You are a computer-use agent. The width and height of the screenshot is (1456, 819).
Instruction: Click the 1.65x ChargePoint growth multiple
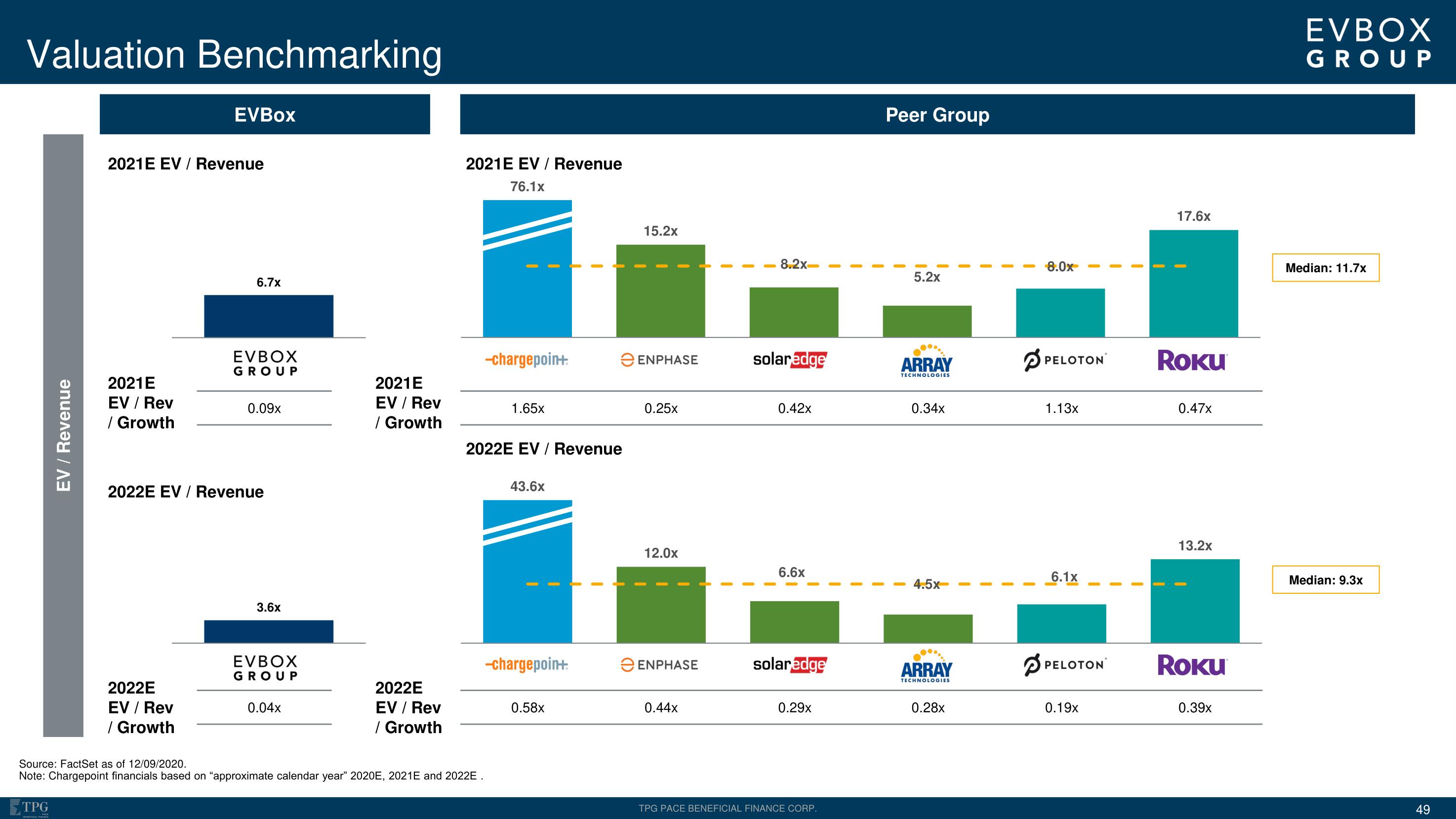pyautogui.click(x=527, y=408)
